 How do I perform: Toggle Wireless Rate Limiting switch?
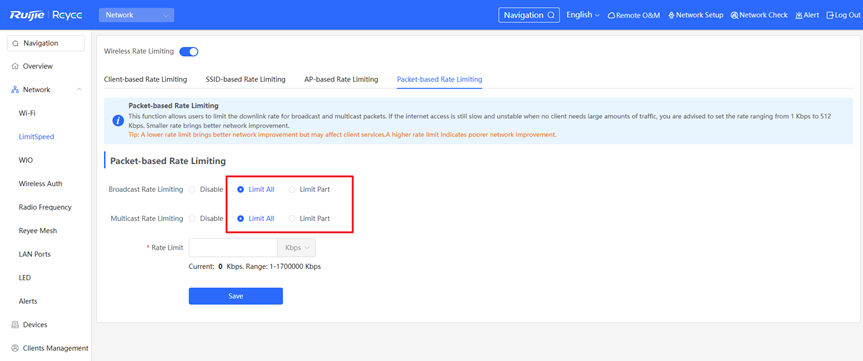pos(189,52)
